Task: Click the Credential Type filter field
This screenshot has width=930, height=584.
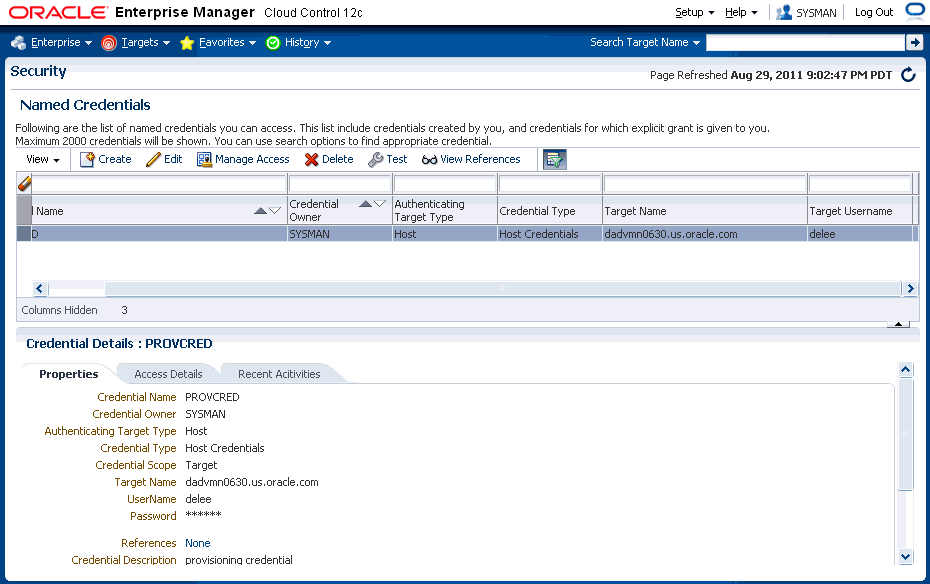Action: (550, 184)
